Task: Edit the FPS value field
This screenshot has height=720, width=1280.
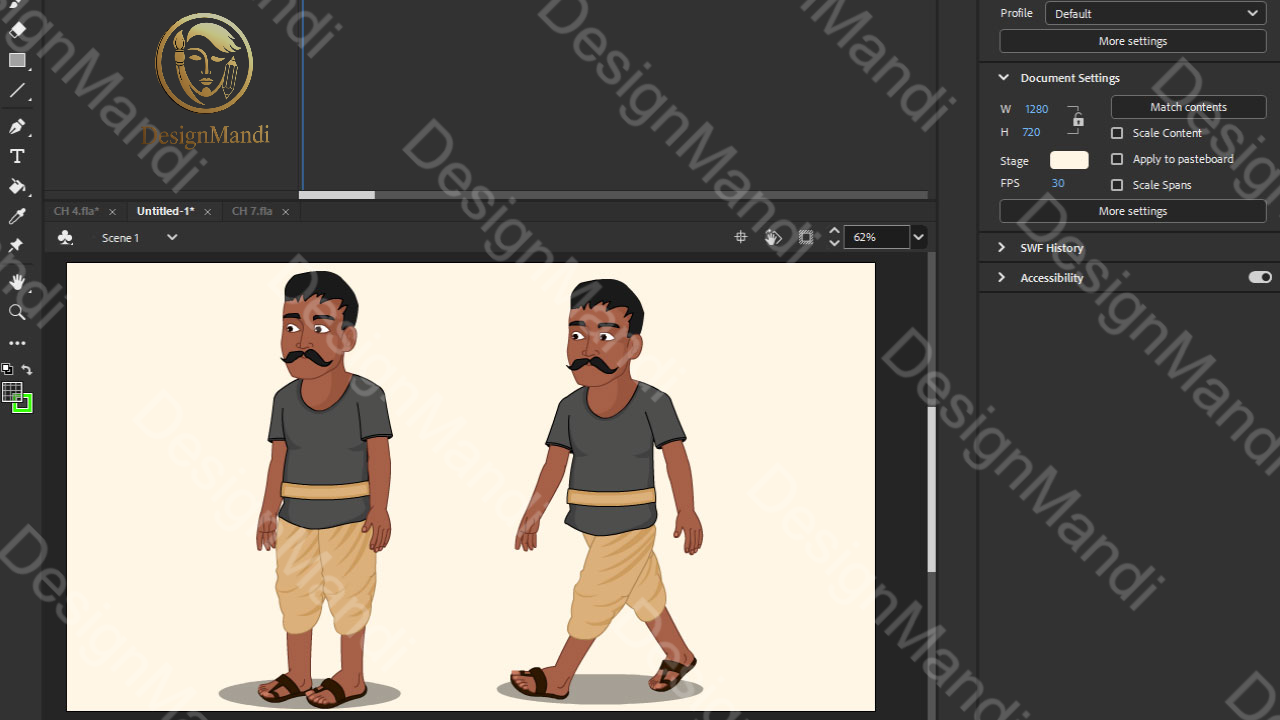Action: (x=1058, y=183)
